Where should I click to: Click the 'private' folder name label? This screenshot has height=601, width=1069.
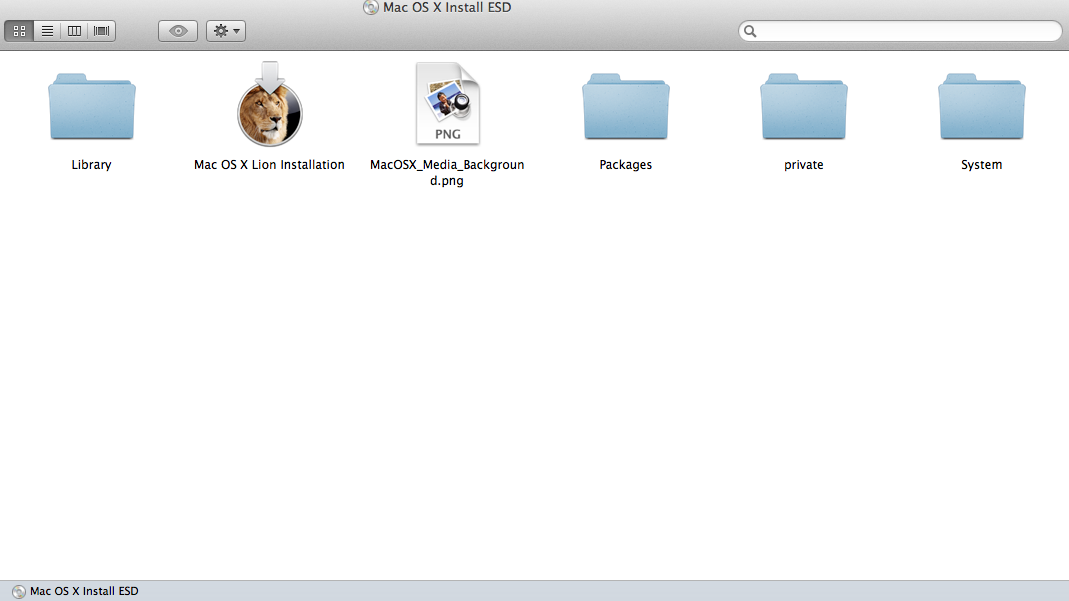pos(804,165)
